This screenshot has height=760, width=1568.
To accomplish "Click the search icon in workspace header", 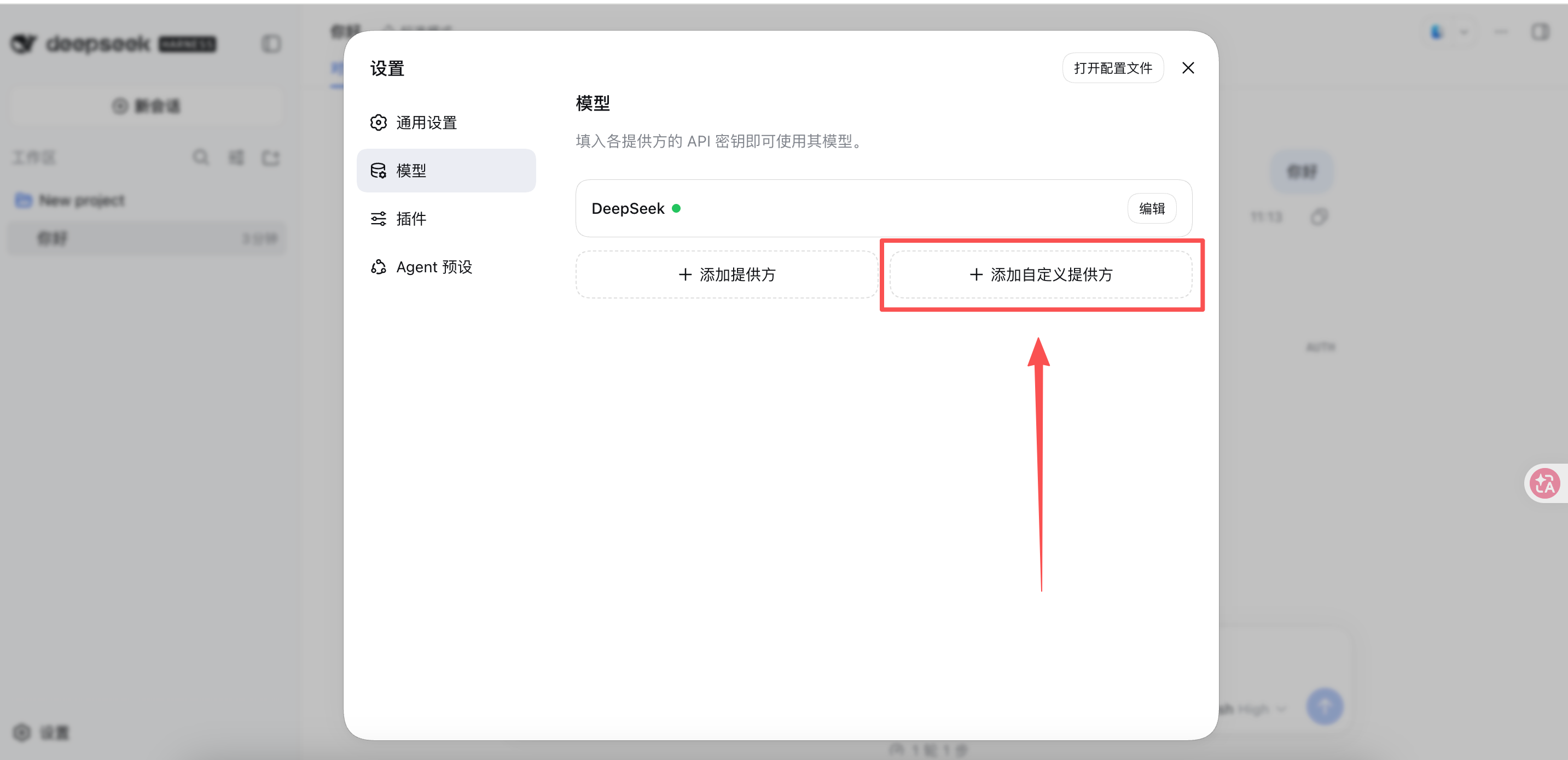I will pos(201,157).
